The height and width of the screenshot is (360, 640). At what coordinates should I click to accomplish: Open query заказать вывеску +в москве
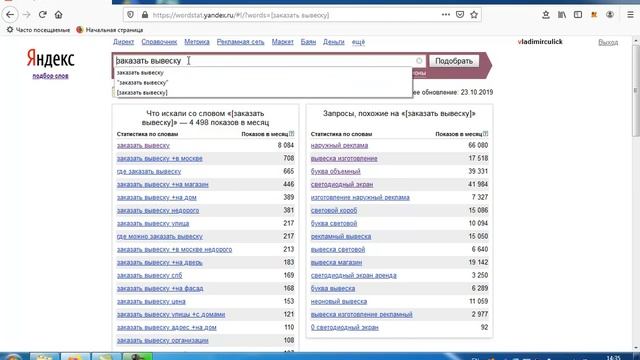pyautogui.click(x=160, y=158)
